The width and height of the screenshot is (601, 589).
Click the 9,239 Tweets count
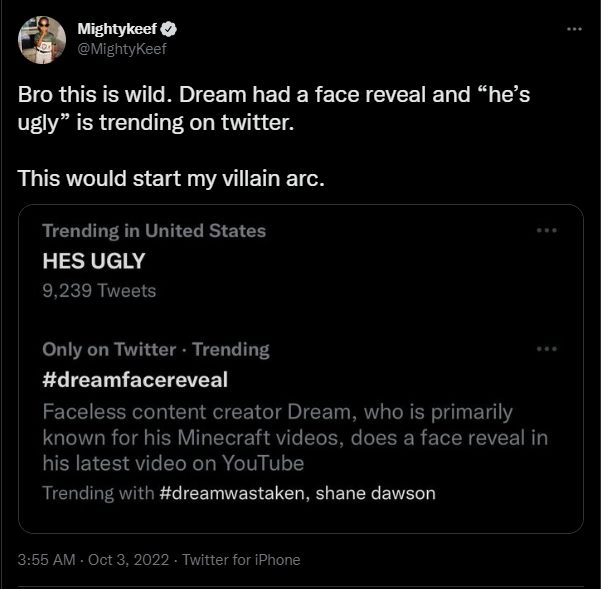tap(99, 291)
